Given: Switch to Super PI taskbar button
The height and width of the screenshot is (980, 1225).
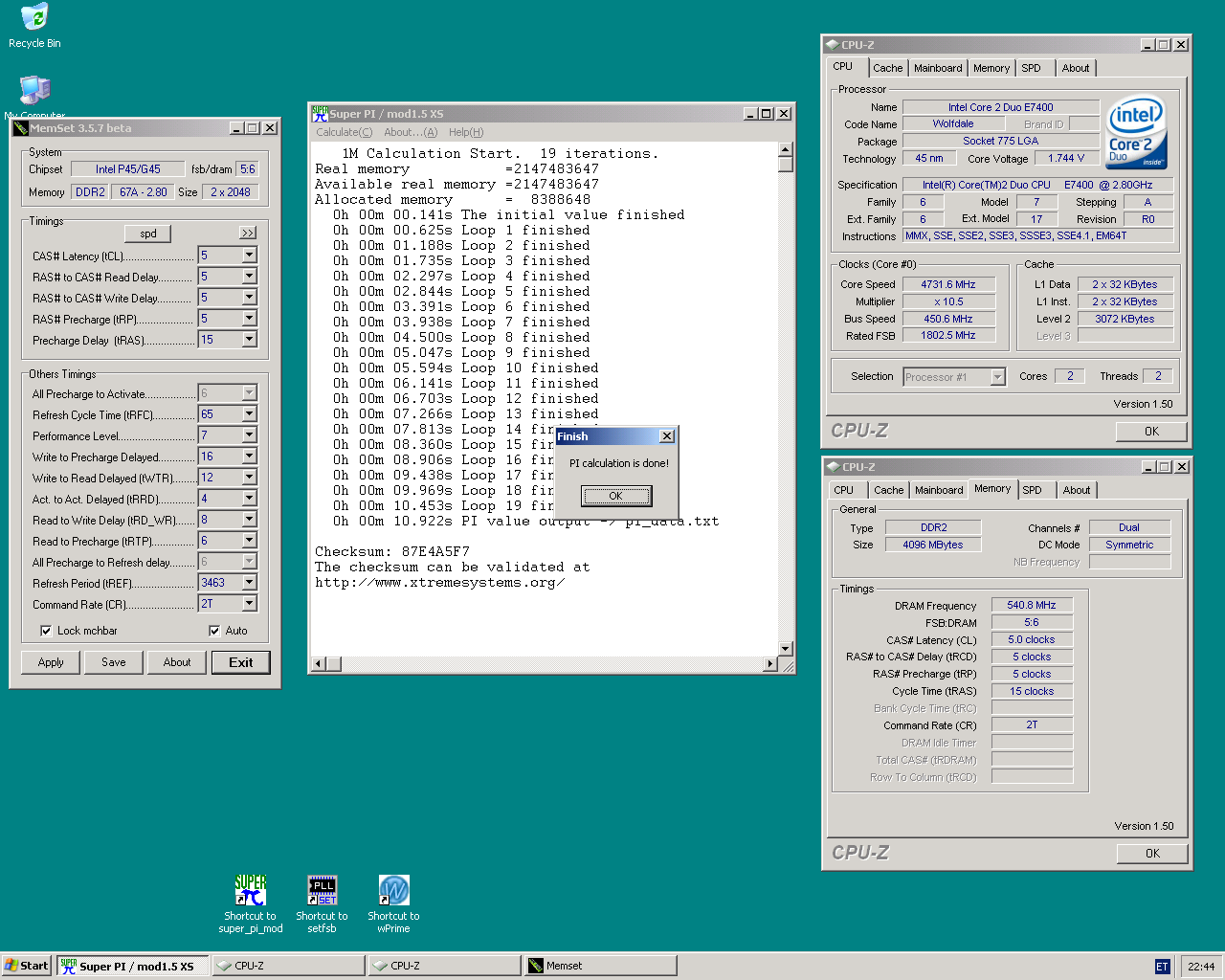Looking at the screenshot, I should pyautogui.click(x=132, y=966).
